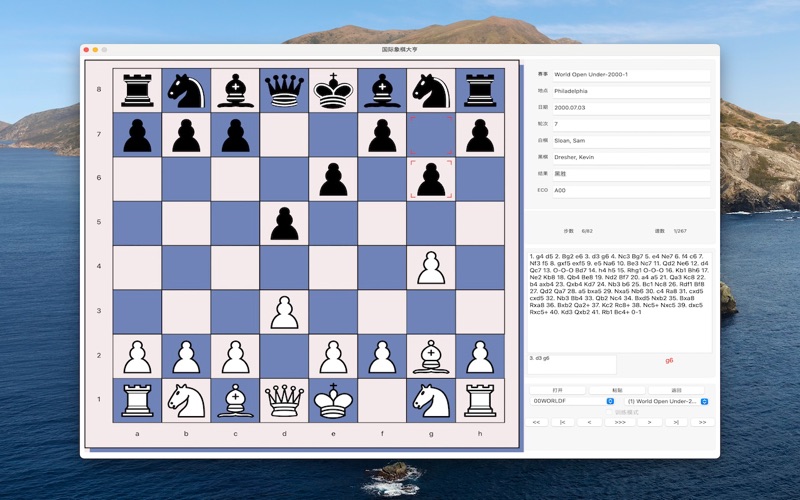Jump to previous game with << button
Screen dimensions: 800x500
537,422
